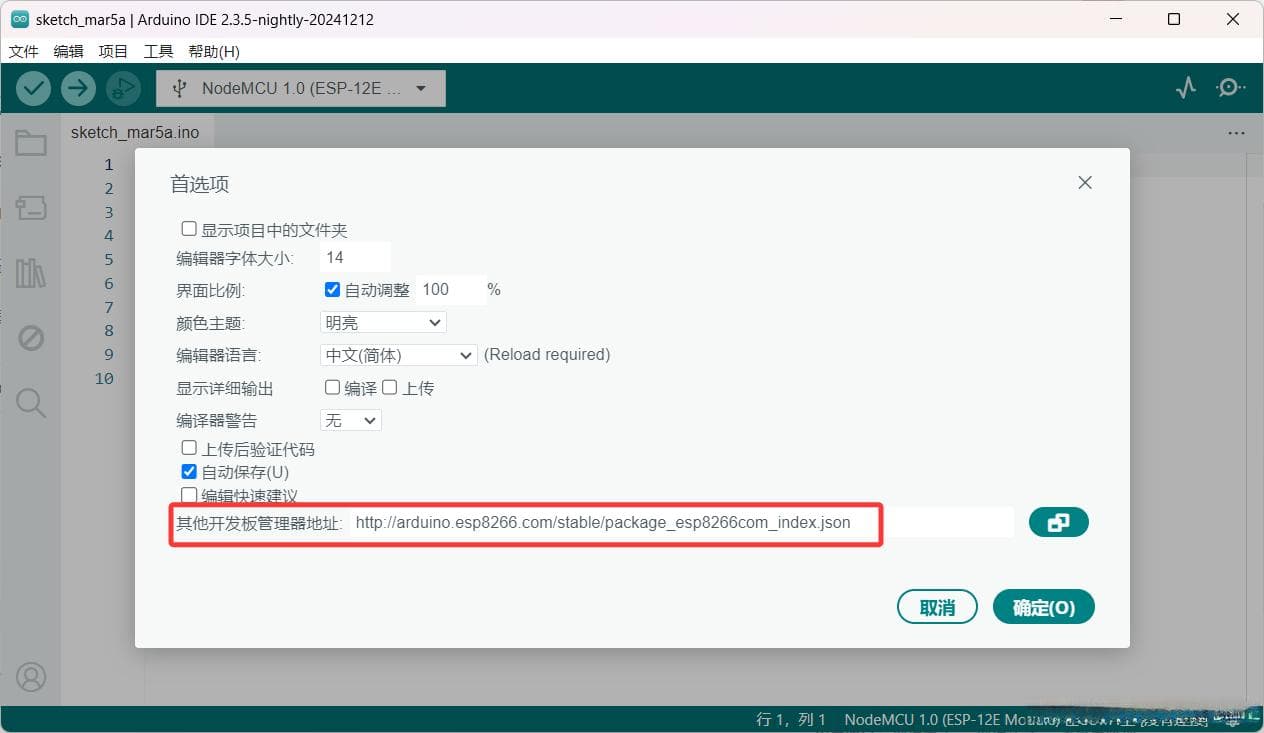The height and width of the screenshot is (733, 1264).
Task: Open the additional boards URLs editor icon
Action: click(1058, 522)
